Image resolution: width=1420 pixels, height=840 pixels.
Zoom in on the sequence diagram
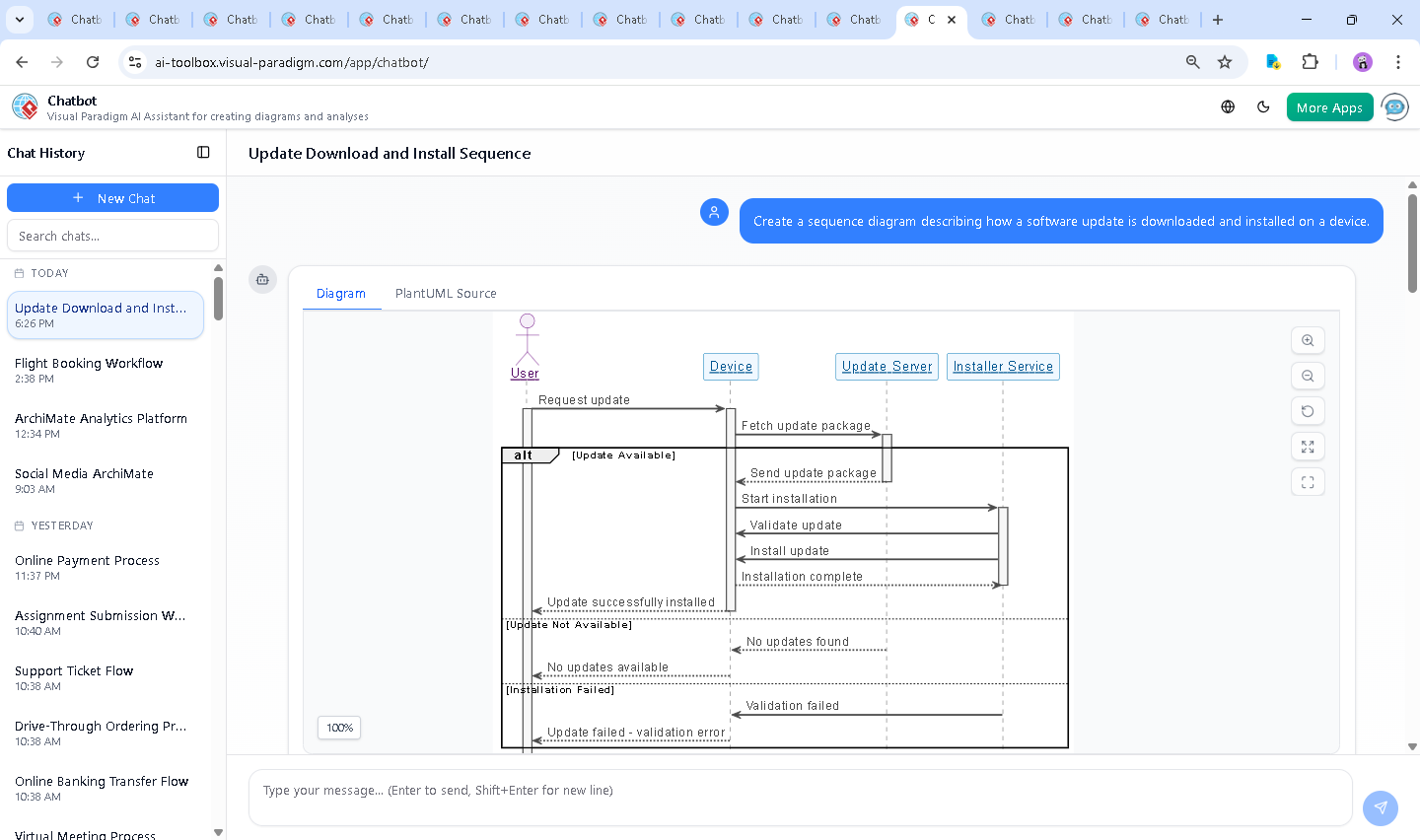pyautogui.click(x=1308, y=340)
